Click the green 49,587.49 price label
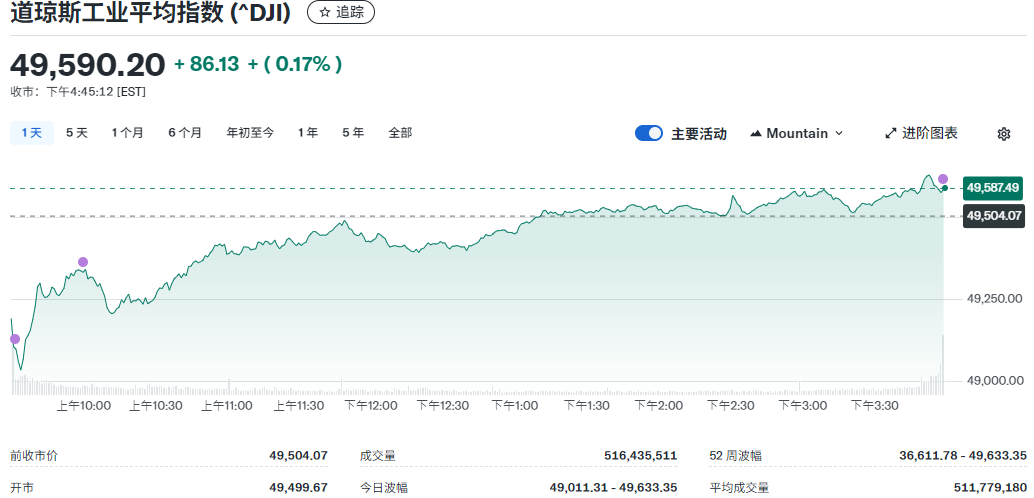Image resolution: width=1034 pixels, height=498 pixels. 992,188
